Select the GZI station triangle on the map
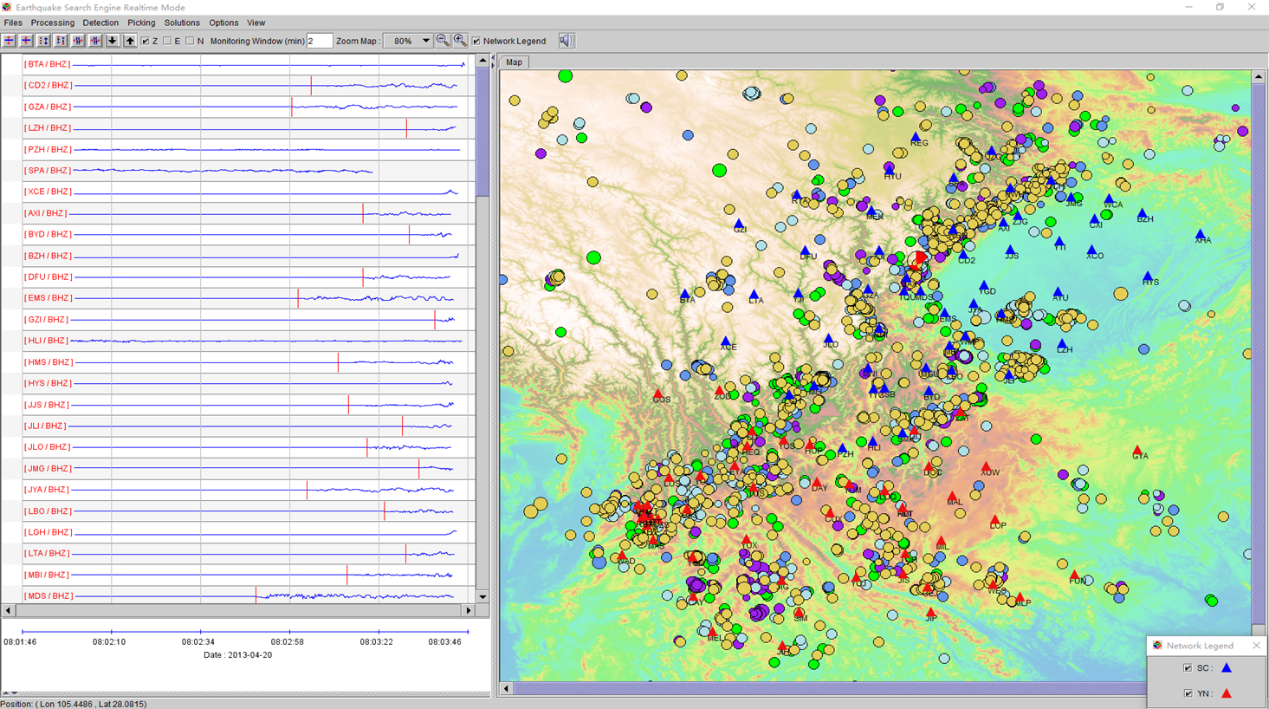The height and width of the screenshot is (709, 1269). click(739, 224)
